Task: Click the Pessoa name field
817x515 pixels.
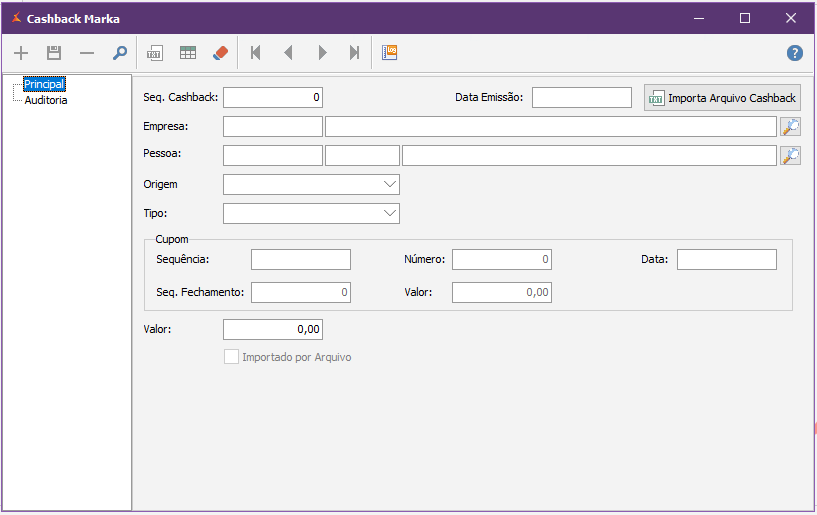Action: 589,156
